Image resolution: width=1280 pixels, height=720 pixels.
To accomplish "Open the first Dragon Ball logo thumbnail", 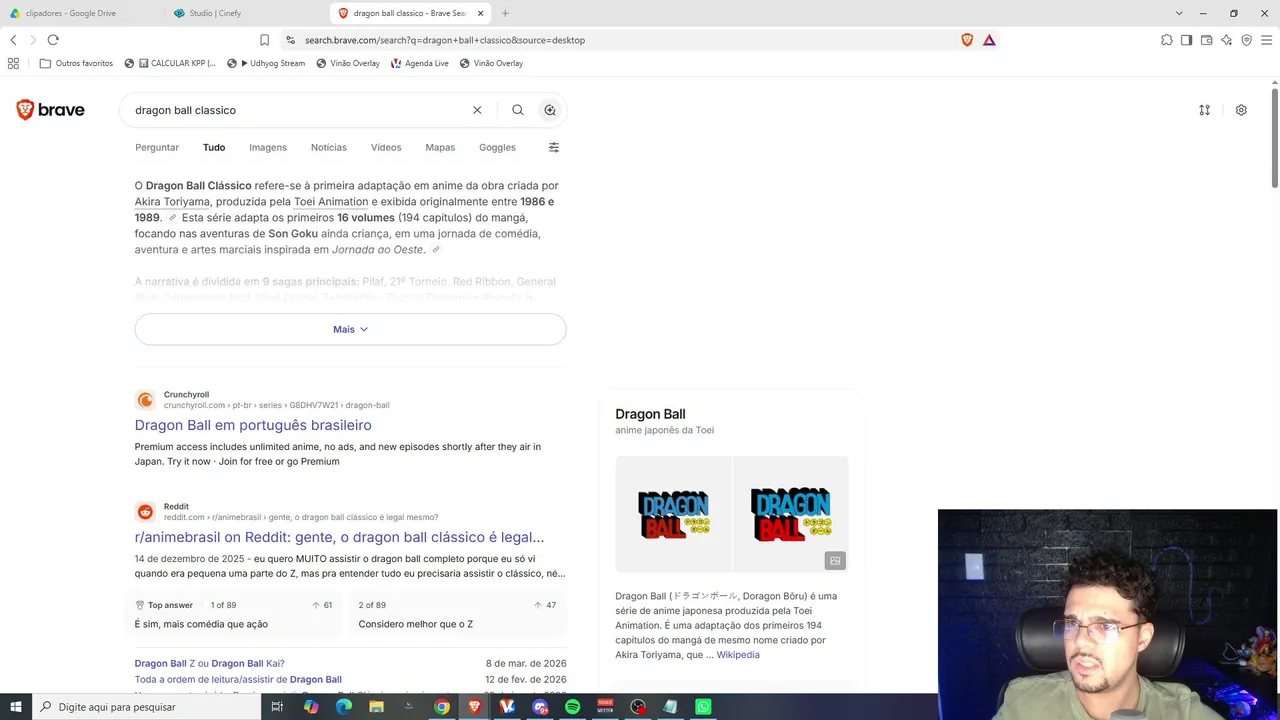I will pyautogui.click(x=673, y=514).
